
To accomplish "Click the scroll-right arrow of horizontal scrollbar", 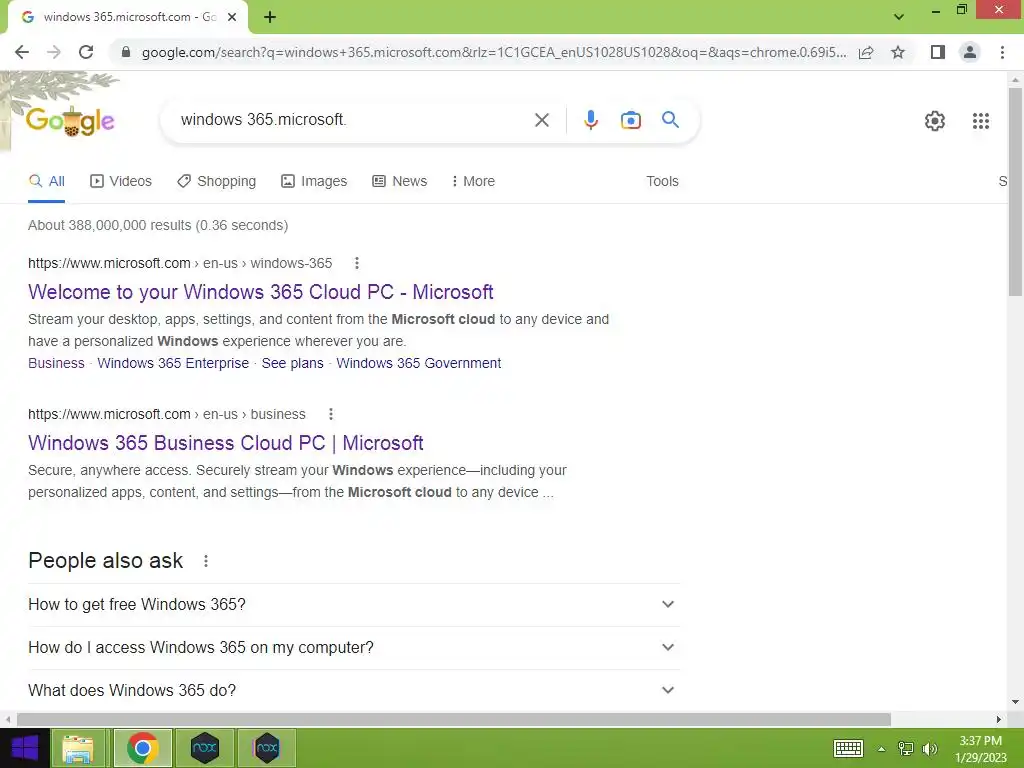I will coord(999,719).
